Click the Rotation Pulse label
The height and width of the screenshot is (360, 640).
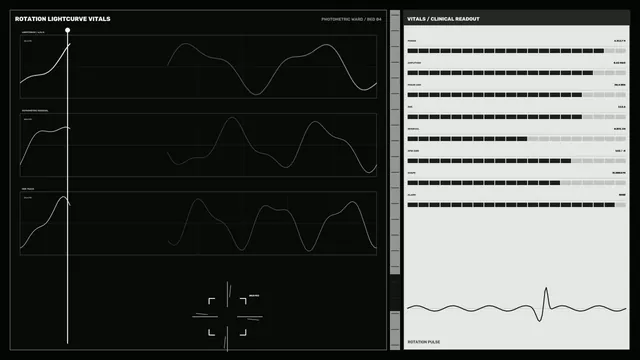click(424, 342)
